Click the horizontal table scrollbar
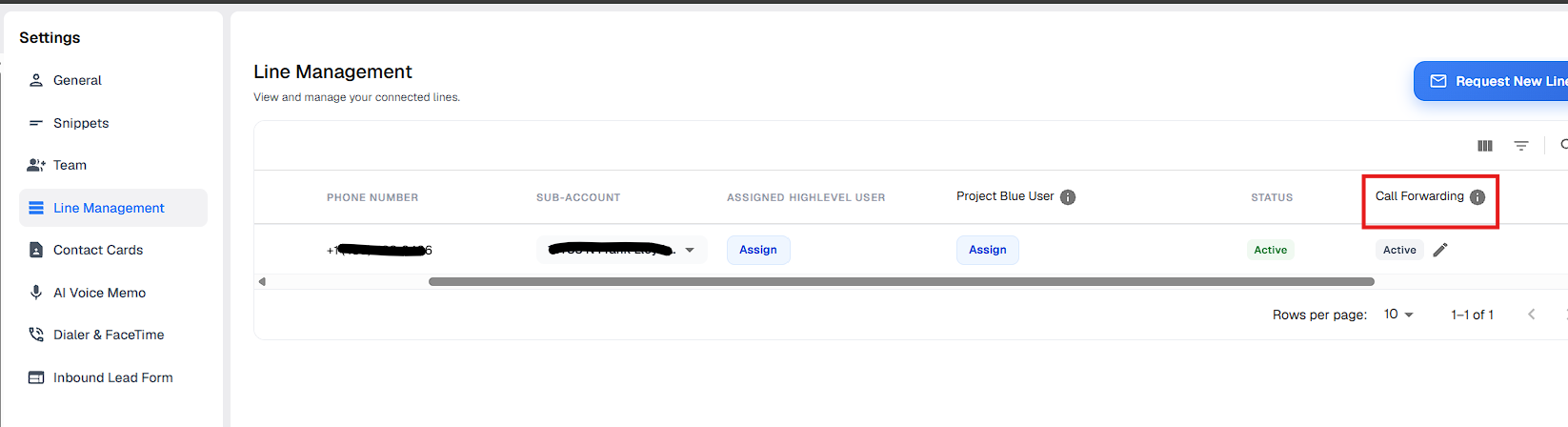The width and height of the screenshot is (1568, 427). (x=901, y=282)
